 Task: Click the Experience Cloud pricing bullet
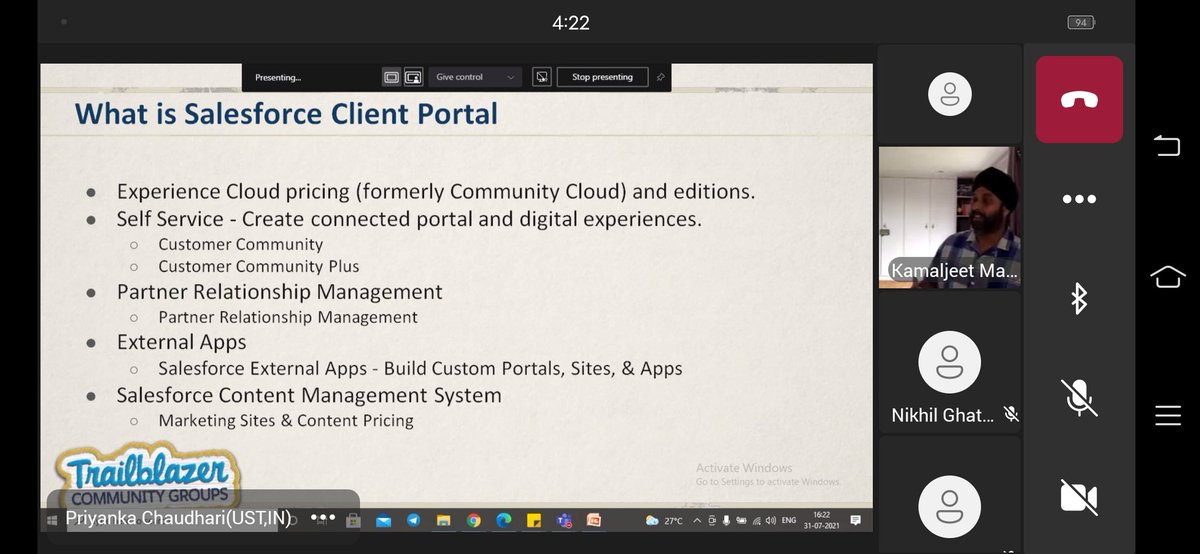[436, 191]
